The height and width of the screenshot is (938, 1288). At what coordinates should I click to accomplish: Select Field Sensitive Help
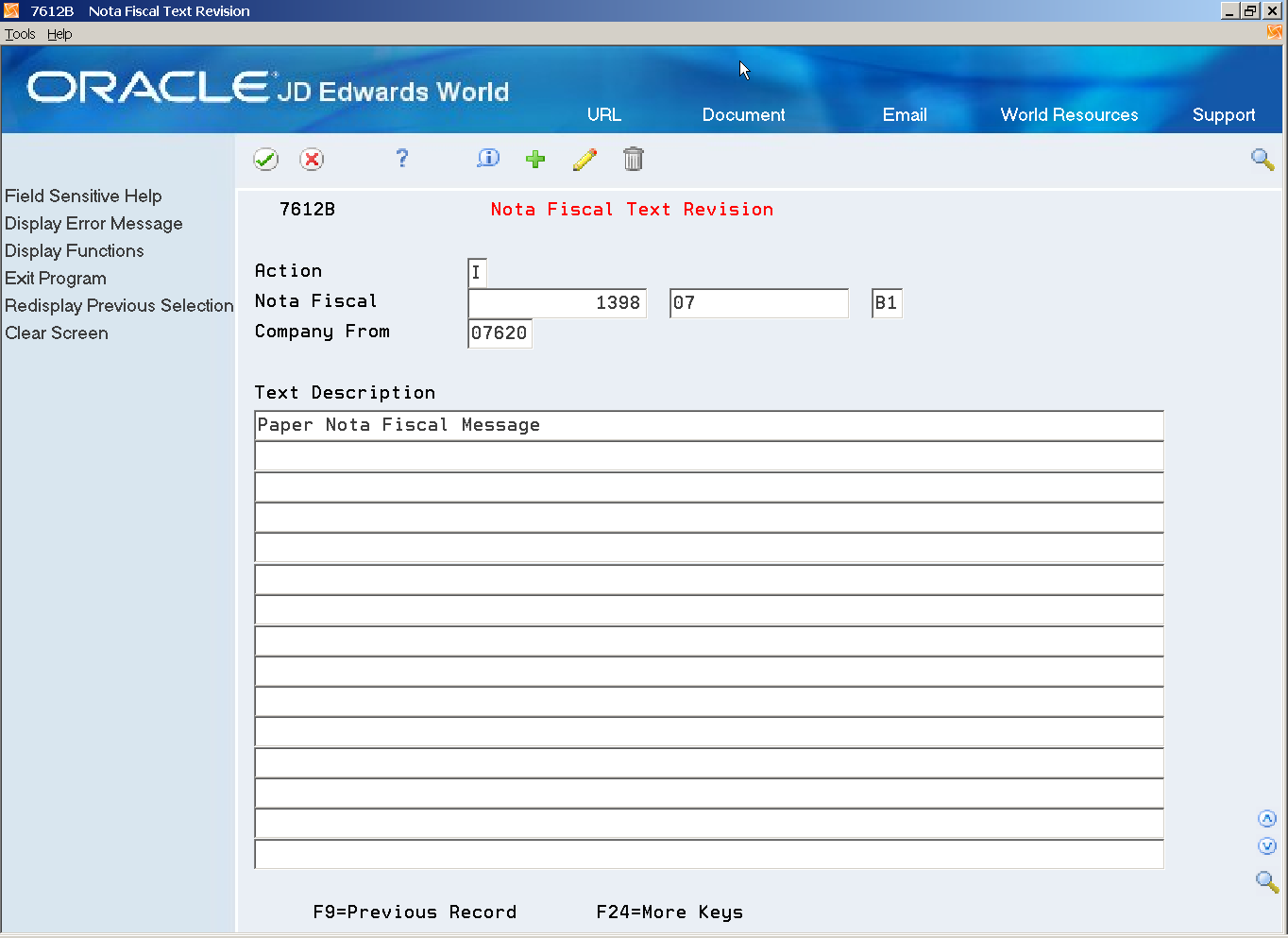pos(83,196)
